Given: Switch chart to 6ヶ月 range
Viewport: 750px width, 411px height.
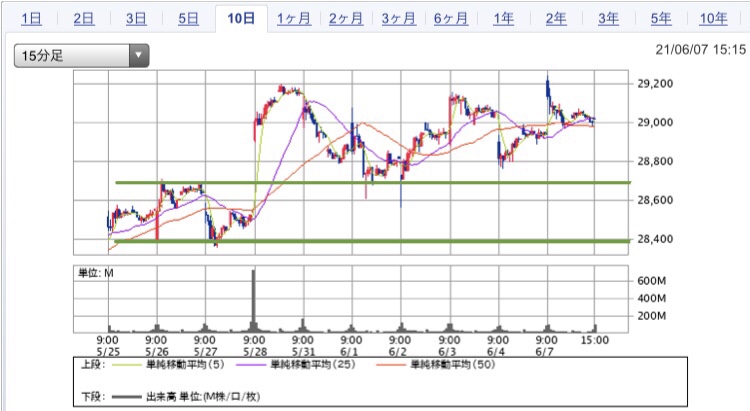Looking at the screenshot, I should point(451,19).
